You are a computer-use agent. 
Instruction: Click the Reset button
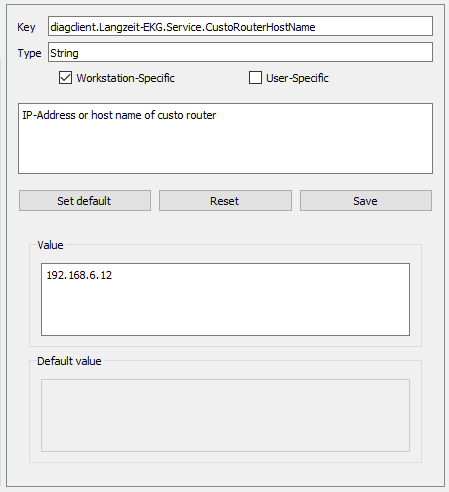click(225, 201)
